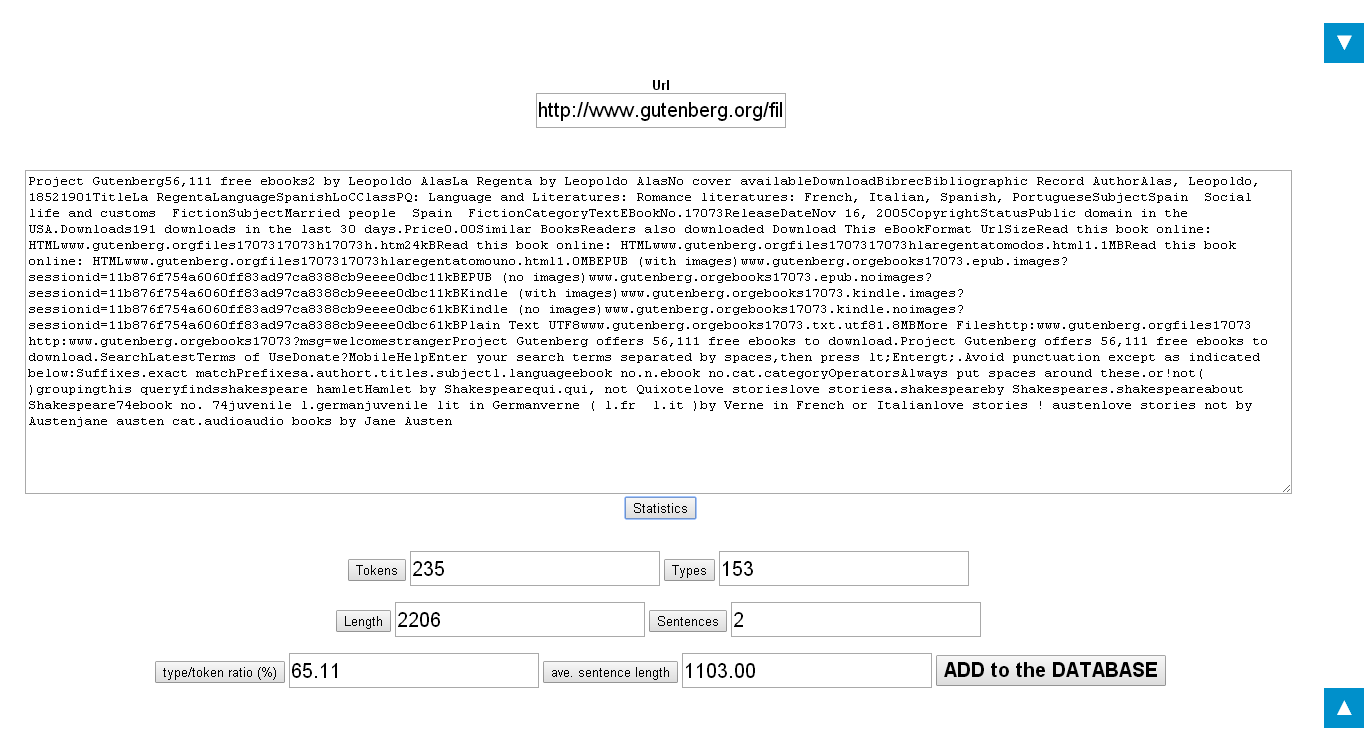Click the type/token ratio (%) button

pyautogui.click(x=220, y=672)
